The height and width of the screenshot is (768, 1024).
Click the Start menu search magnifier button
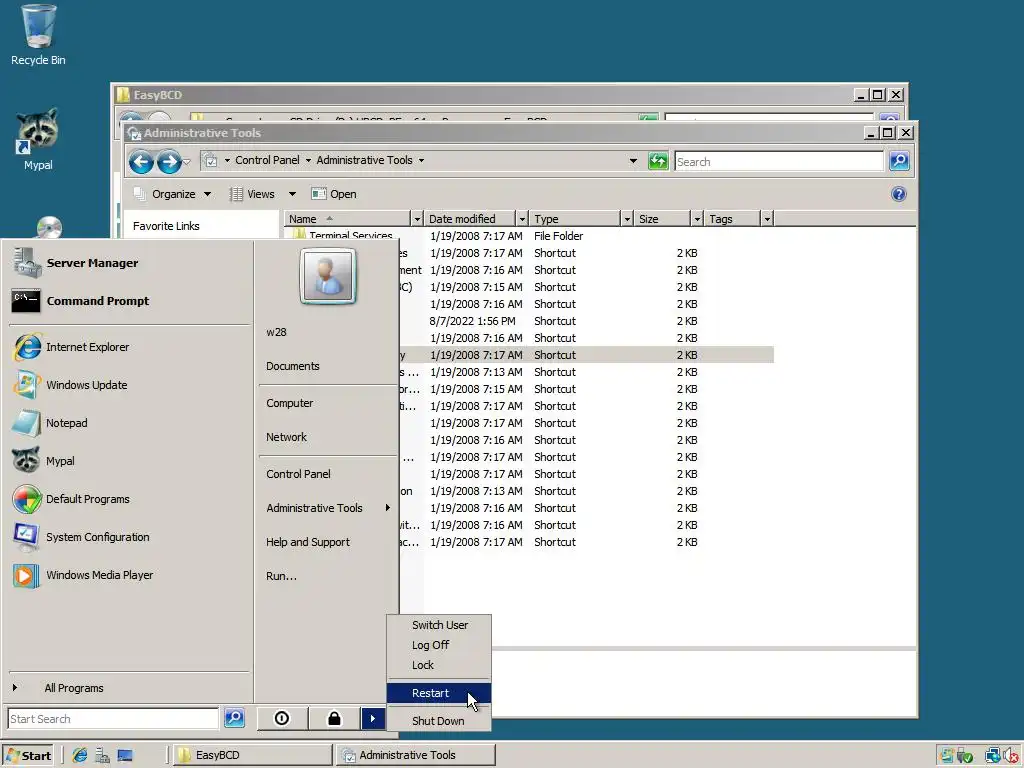pyautogui.click(x=234, y=718)
